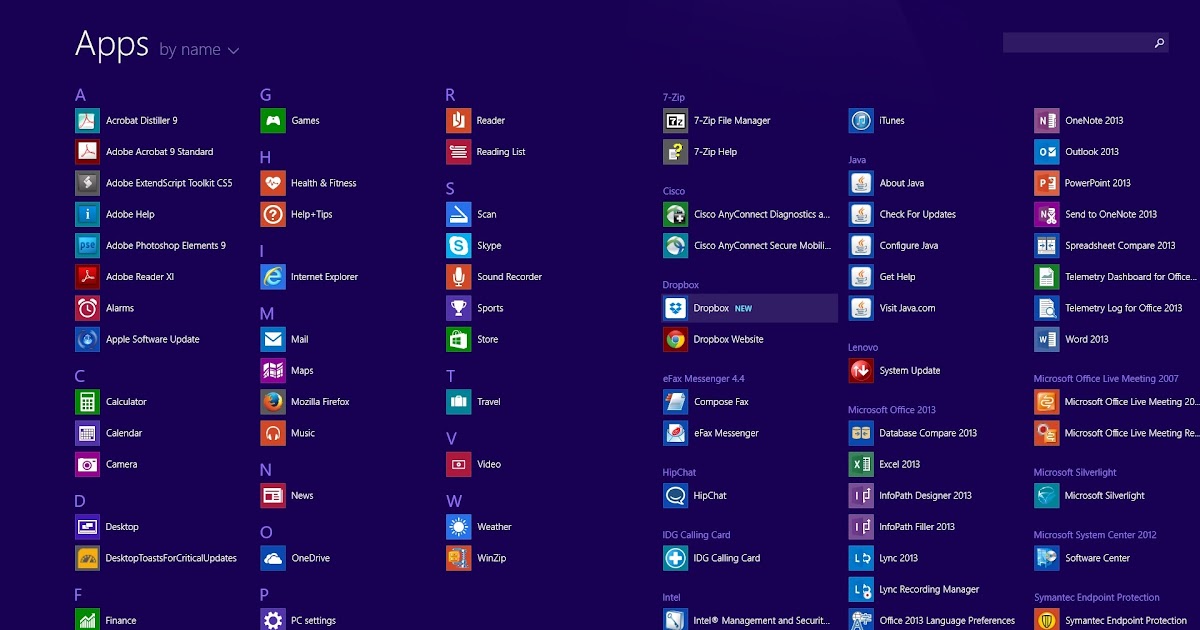This screenshot has height=630, width=1200.
Task: Select 'PC settings' entry
Action: 299,619
